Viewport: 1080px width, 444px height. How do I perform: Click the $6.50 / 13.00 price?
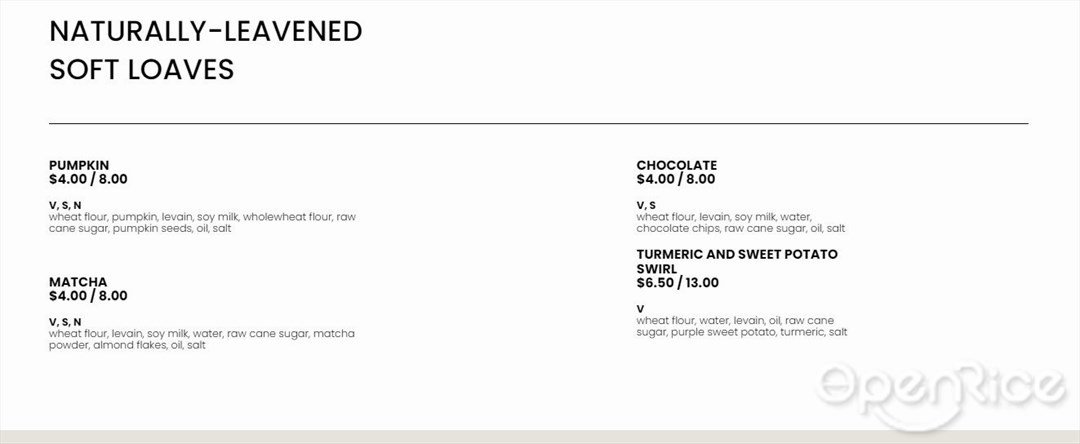pos(678,283)
